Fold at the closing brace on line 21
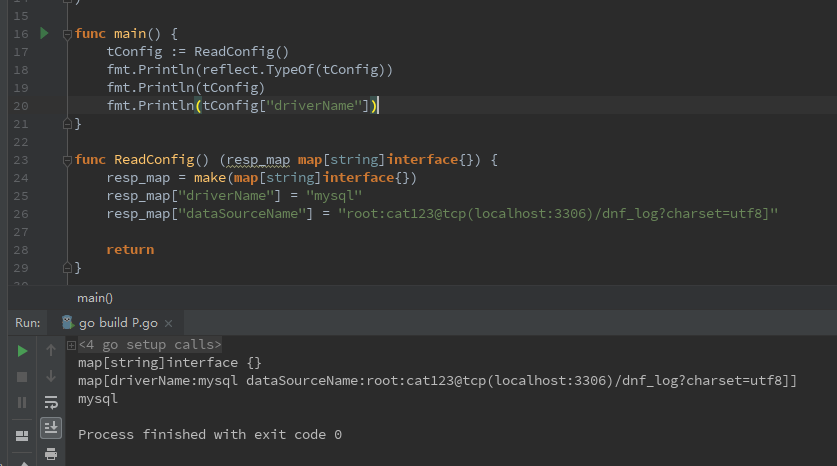 click(x=67, y=124)
